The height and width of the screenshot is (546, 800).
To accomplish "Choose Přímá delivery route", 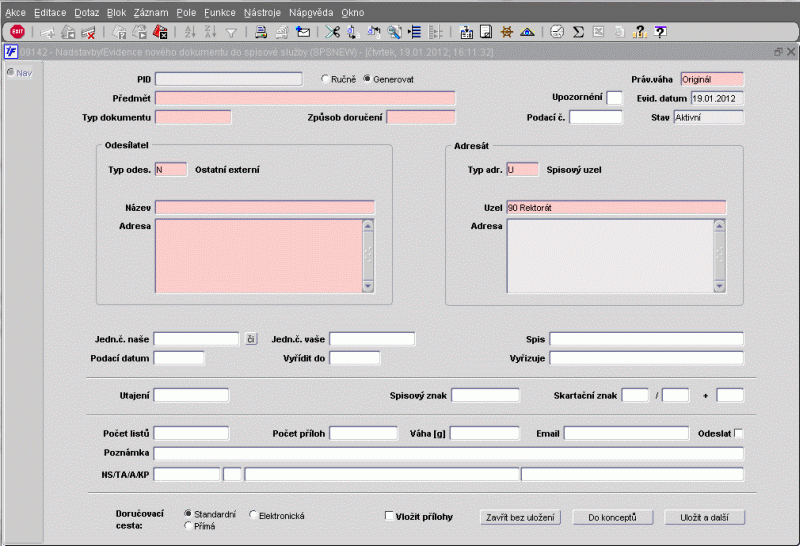I will (x=188, y=526).
